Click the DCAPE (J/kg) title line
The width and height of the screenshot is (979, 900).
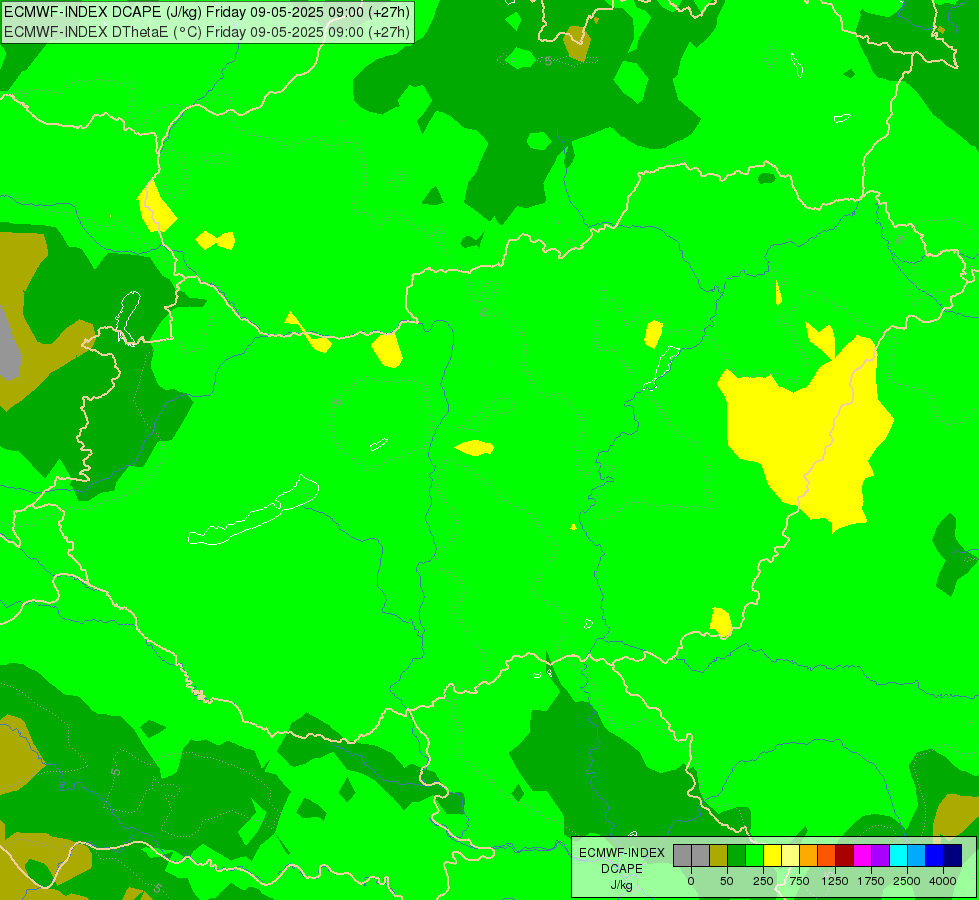tap(207, 11)
